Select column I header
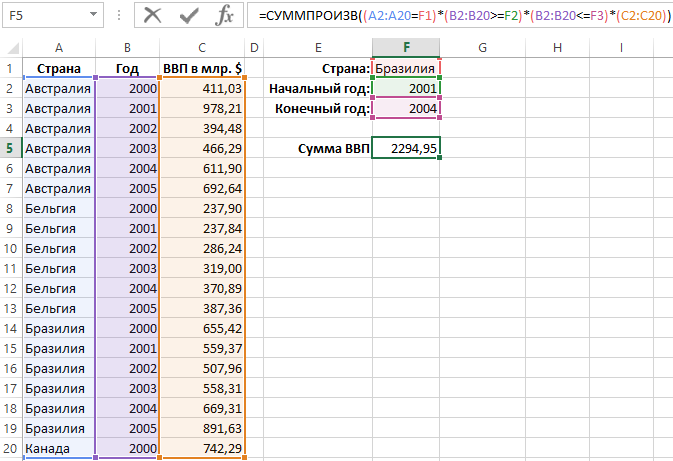Screen dimensions: 673x461 coord(621,48)
